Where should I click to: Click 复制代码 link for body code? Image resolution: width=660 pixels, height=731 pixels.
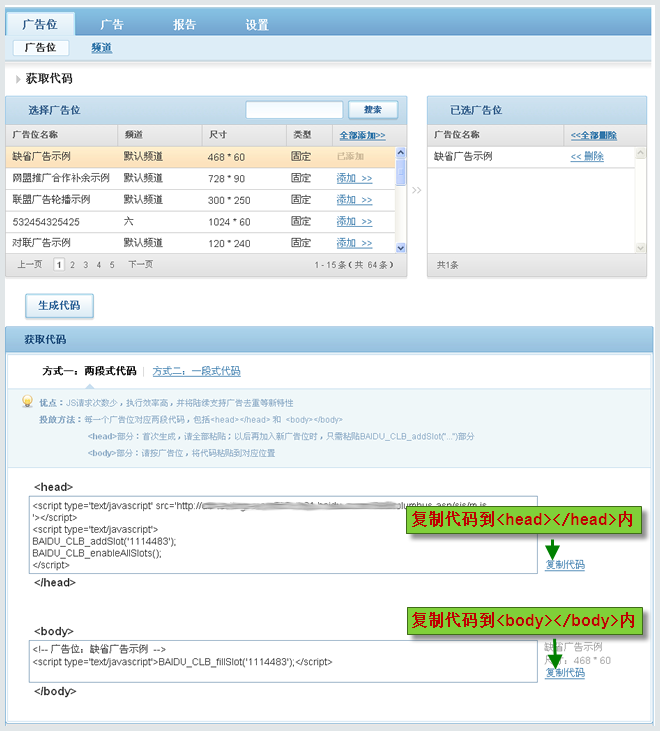pos(565,672)
